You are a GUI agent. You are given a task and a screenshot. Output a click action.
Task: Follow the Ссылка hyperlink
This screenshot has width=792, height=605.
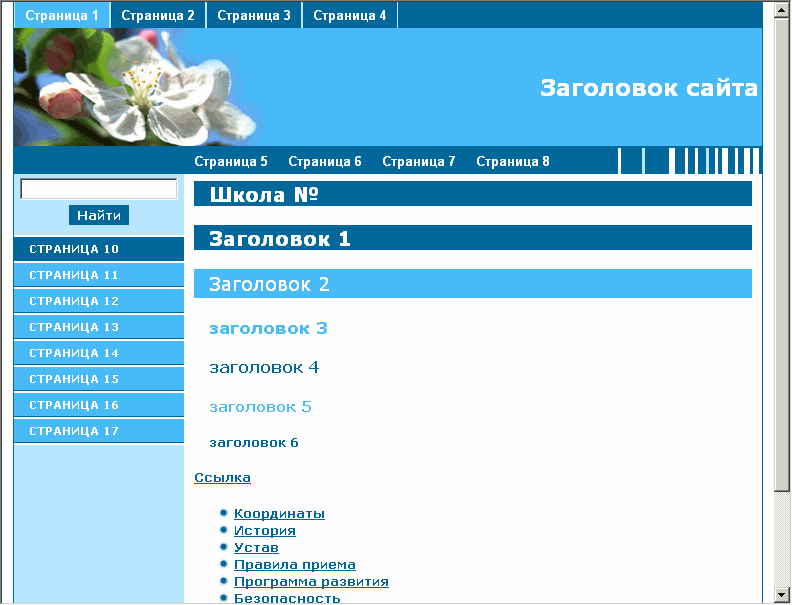(222, 478)
